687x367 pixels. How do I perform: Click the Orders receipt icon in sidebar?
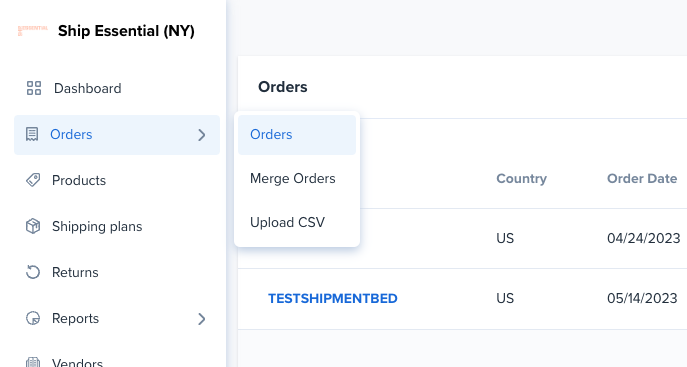[x=32, y=134]
